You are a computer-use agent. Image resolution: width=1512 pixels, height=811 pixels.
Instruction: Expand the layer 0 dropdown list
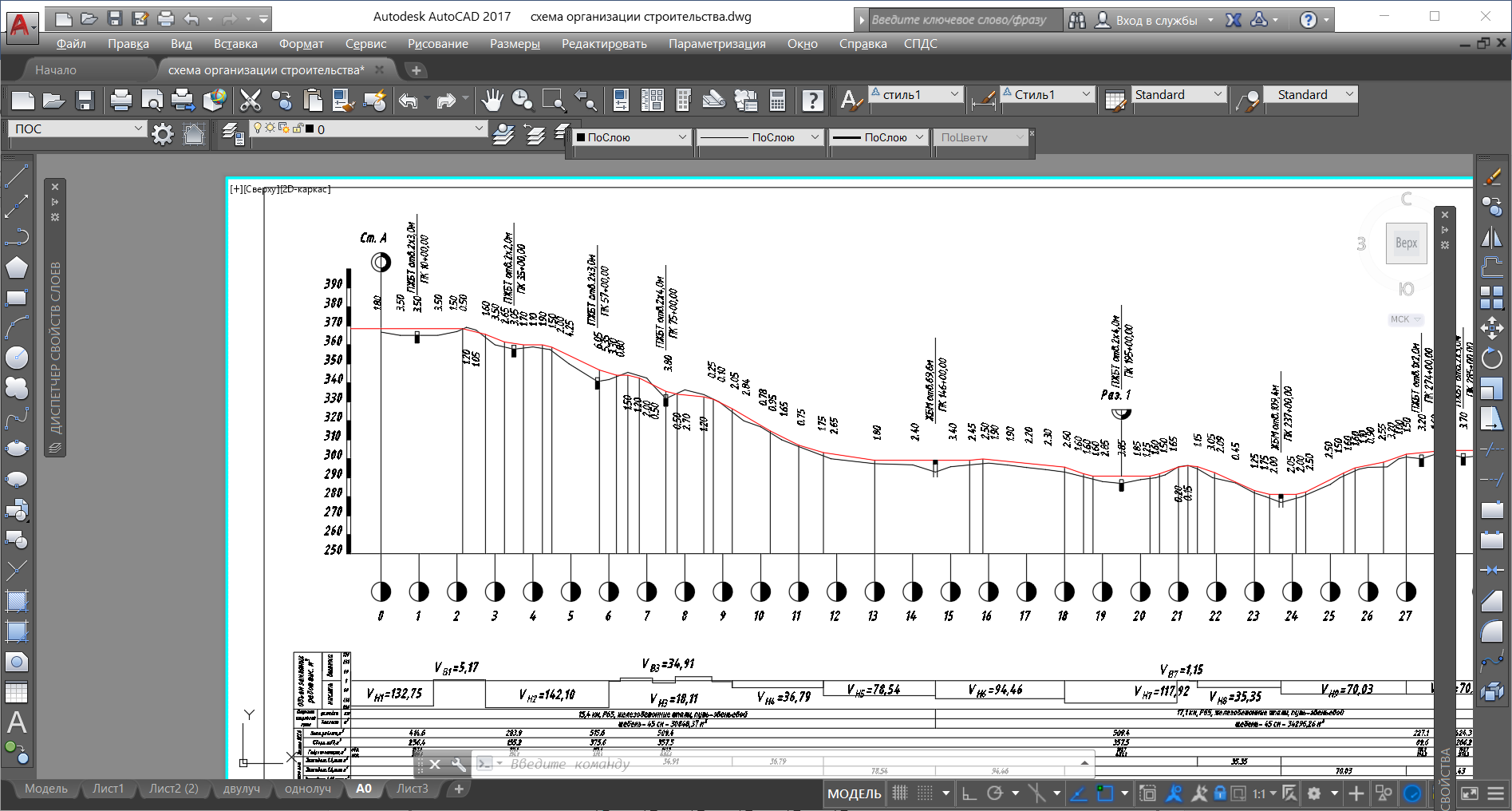479,129
